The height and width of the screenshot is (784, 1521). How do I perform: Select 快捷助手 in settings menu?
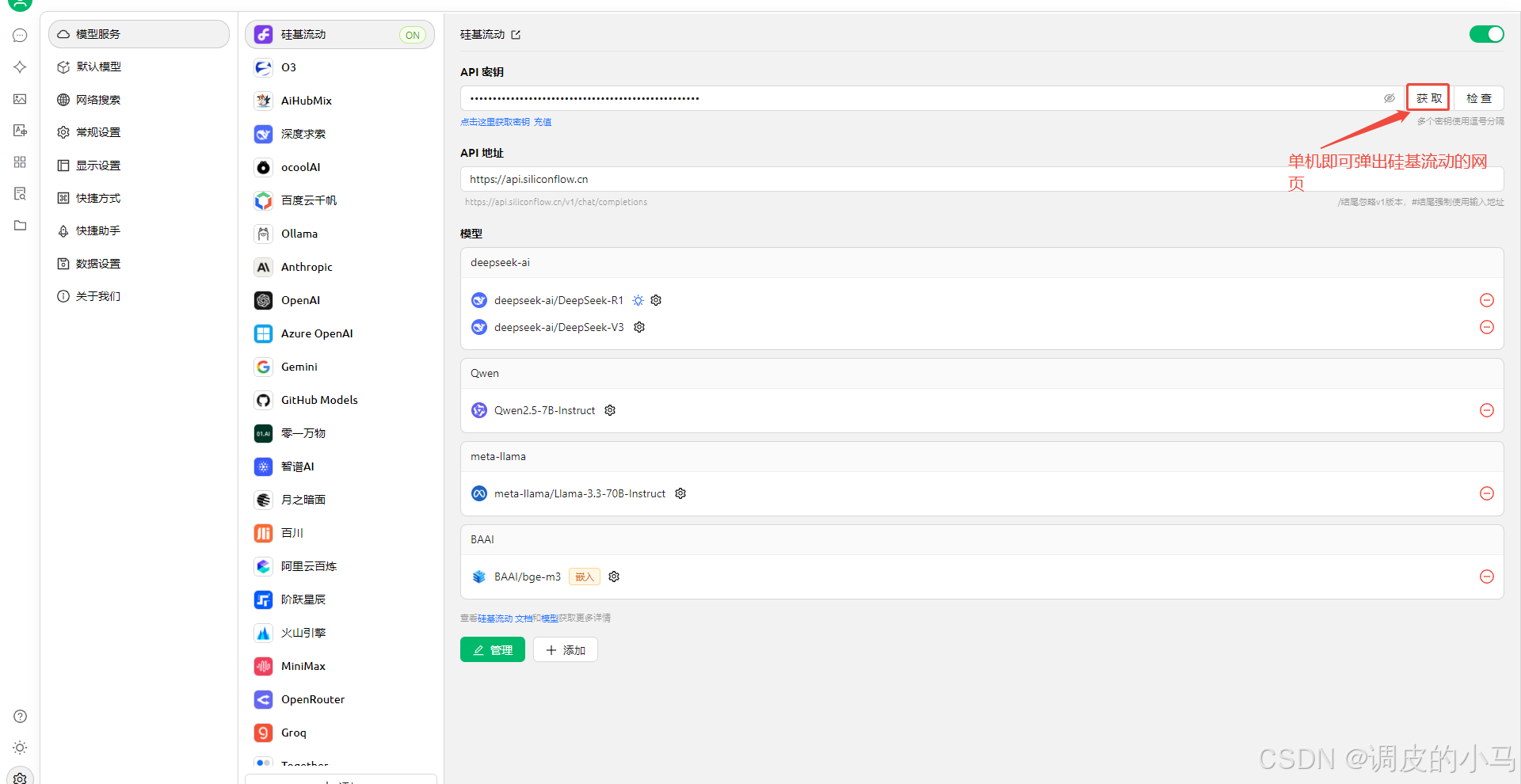pyautogui.click(x=139, y=230)
